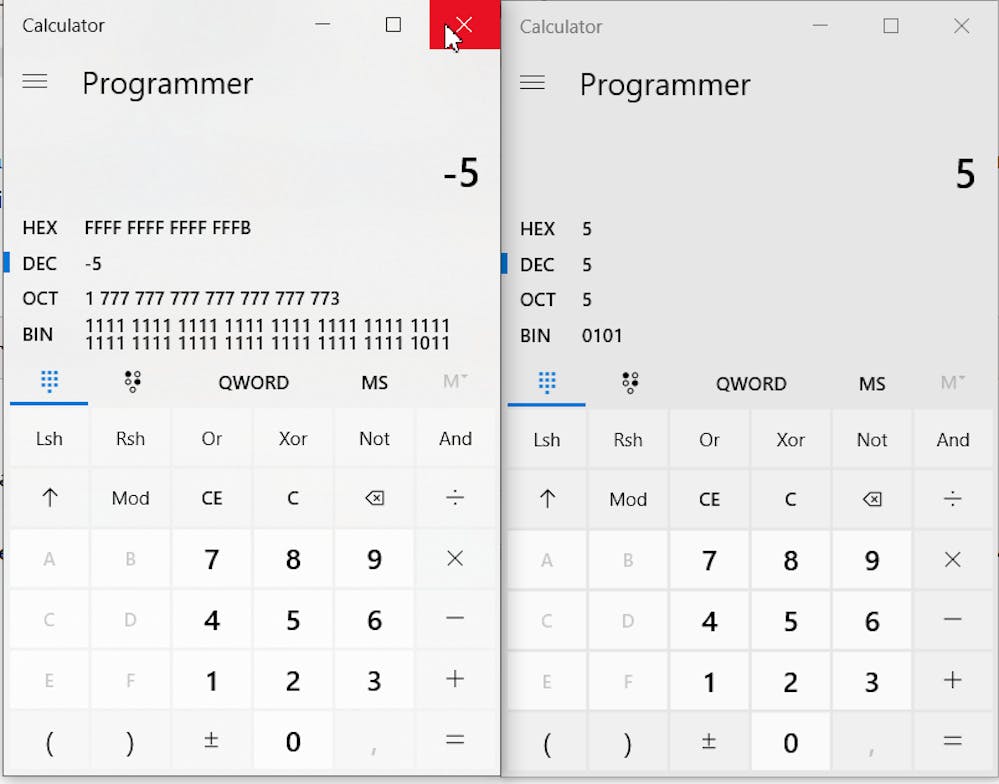Expand memory M dropdown in left calculator
Image resolution: width=999 pixels, height=784 pixels.
[x=455, y=381]
